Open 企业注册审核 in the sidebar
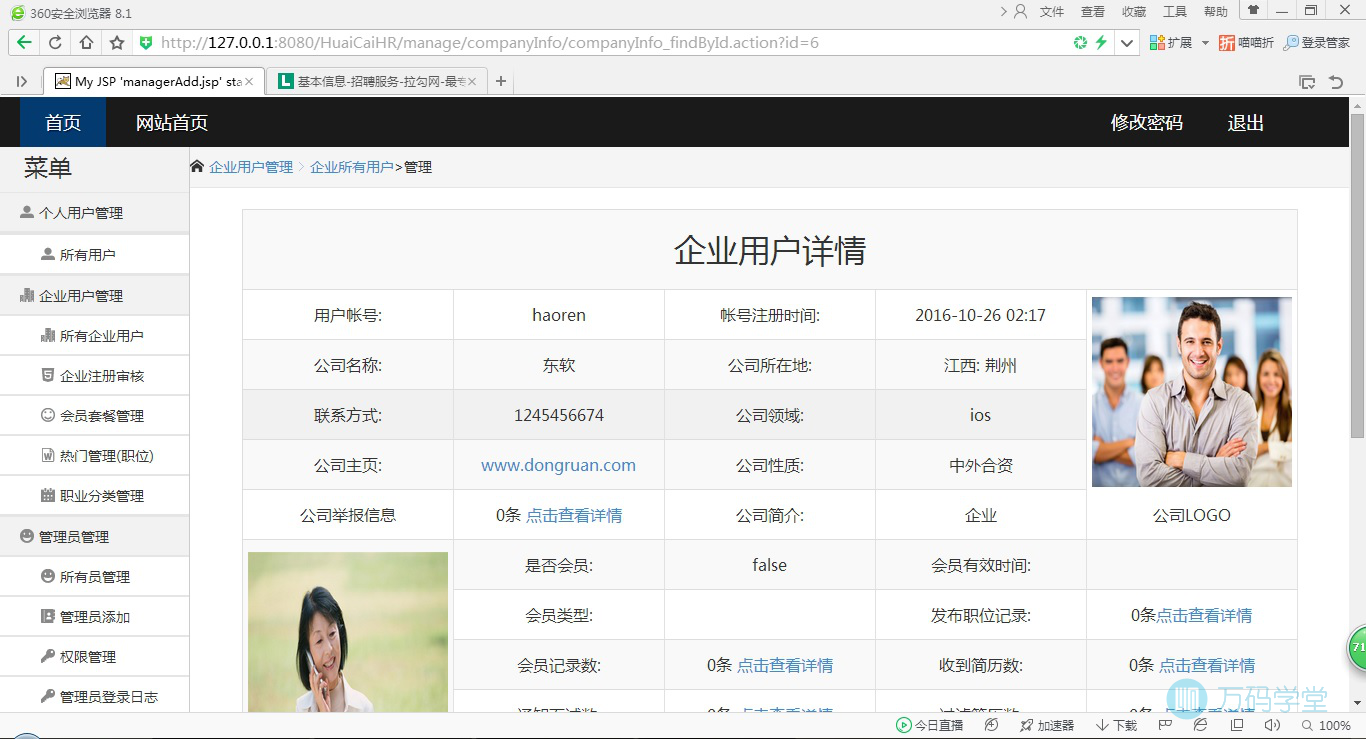The height and width of the screenshot is (739, 1366). click(x=94, y=376)
